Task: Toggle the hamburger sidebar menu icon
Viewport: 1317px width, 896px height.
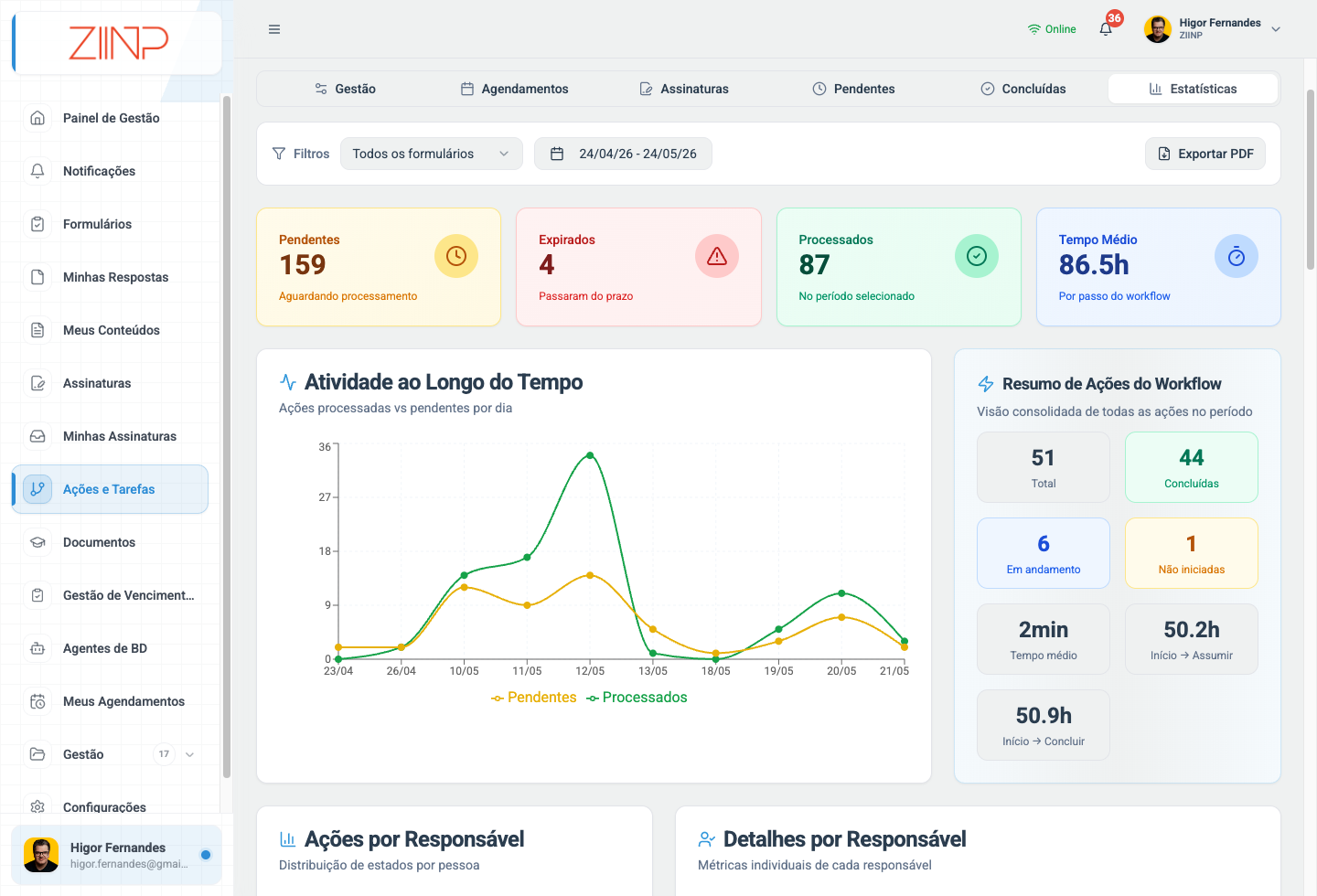Action: pos(274,29)
